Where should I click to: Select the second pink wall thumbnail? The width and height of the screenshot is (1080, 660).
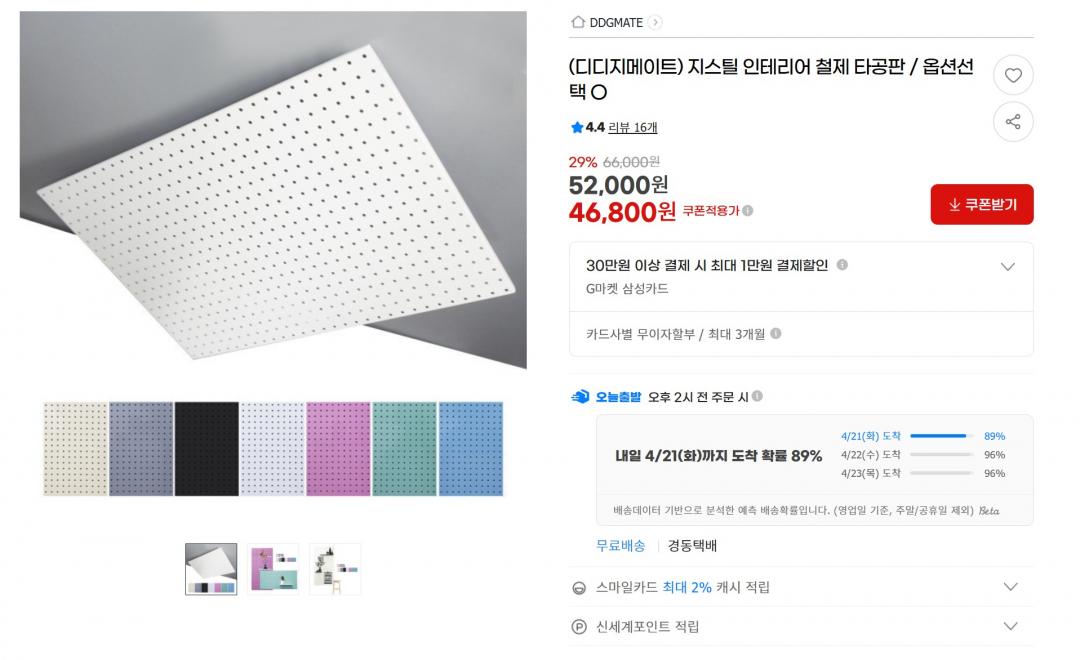(273, 569)
